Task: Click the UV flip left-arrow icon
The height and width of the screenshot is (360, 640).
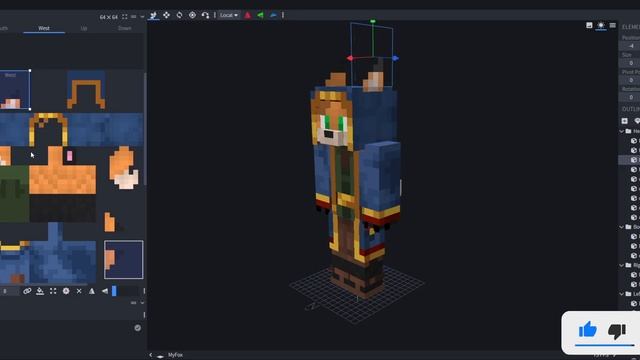Action: pyautogui.click(x=105, y=291)
